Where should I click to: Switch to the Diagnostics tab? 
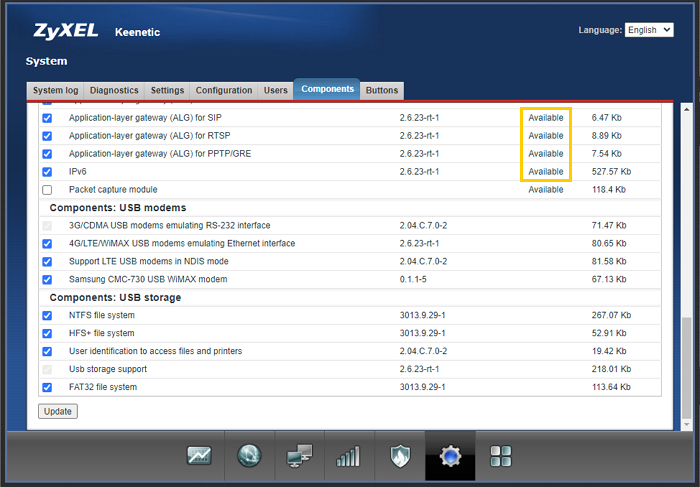(x=116, y=90)
